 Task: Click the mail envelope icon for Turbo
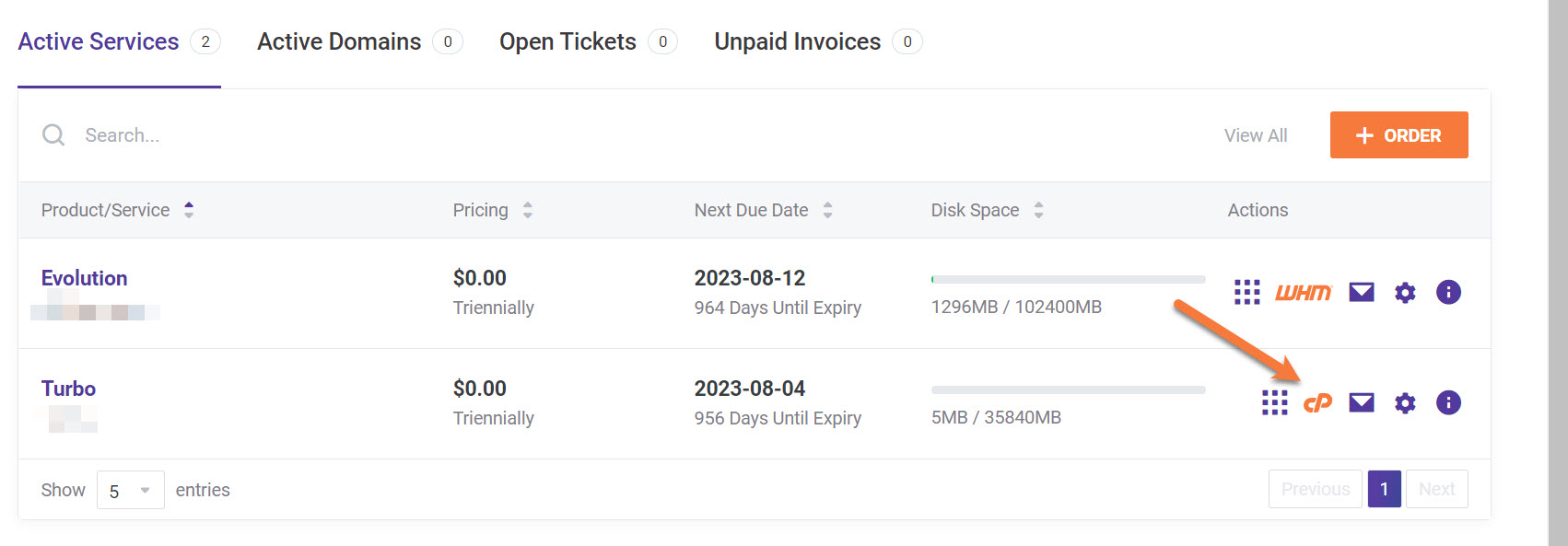point(1361,403)
